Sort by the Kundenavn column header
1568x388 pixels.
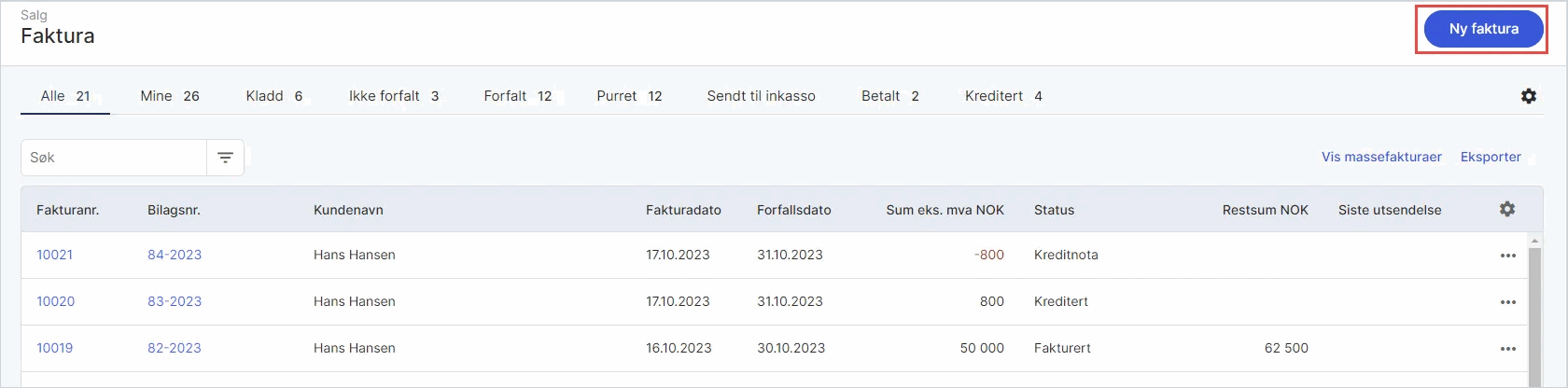(348, 210)
